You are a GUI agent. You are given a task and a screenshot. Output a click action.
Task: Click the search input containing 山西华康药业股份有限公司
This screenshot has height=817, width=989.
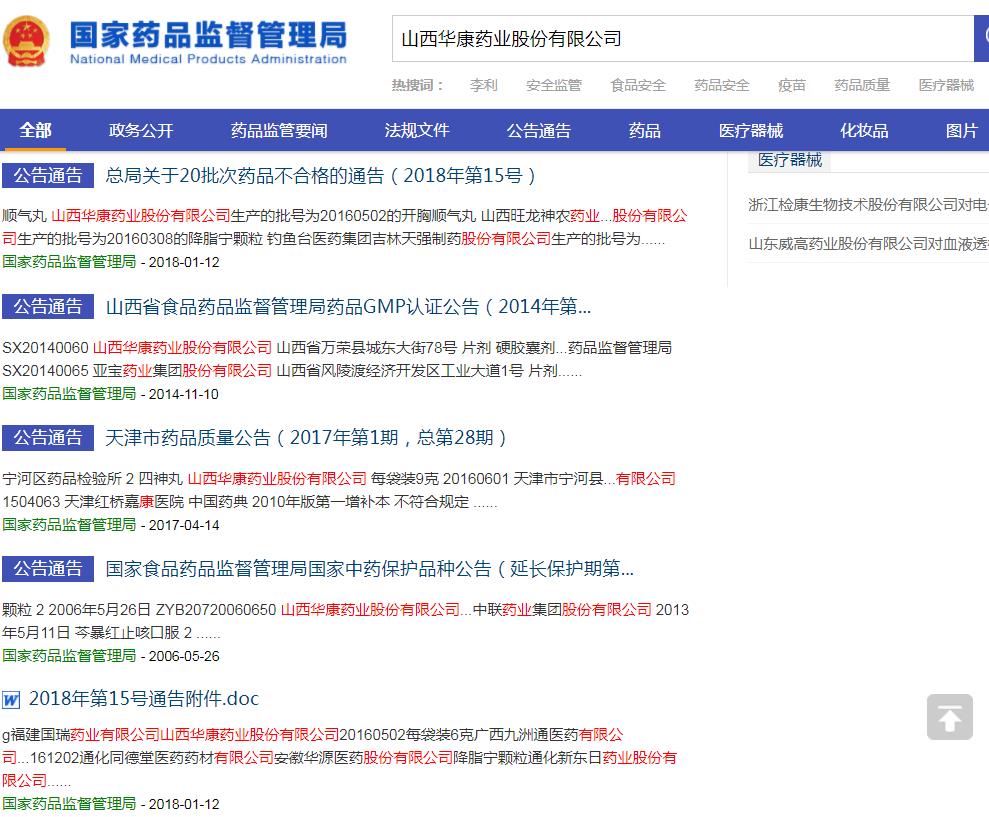click(x=680, y=39)
